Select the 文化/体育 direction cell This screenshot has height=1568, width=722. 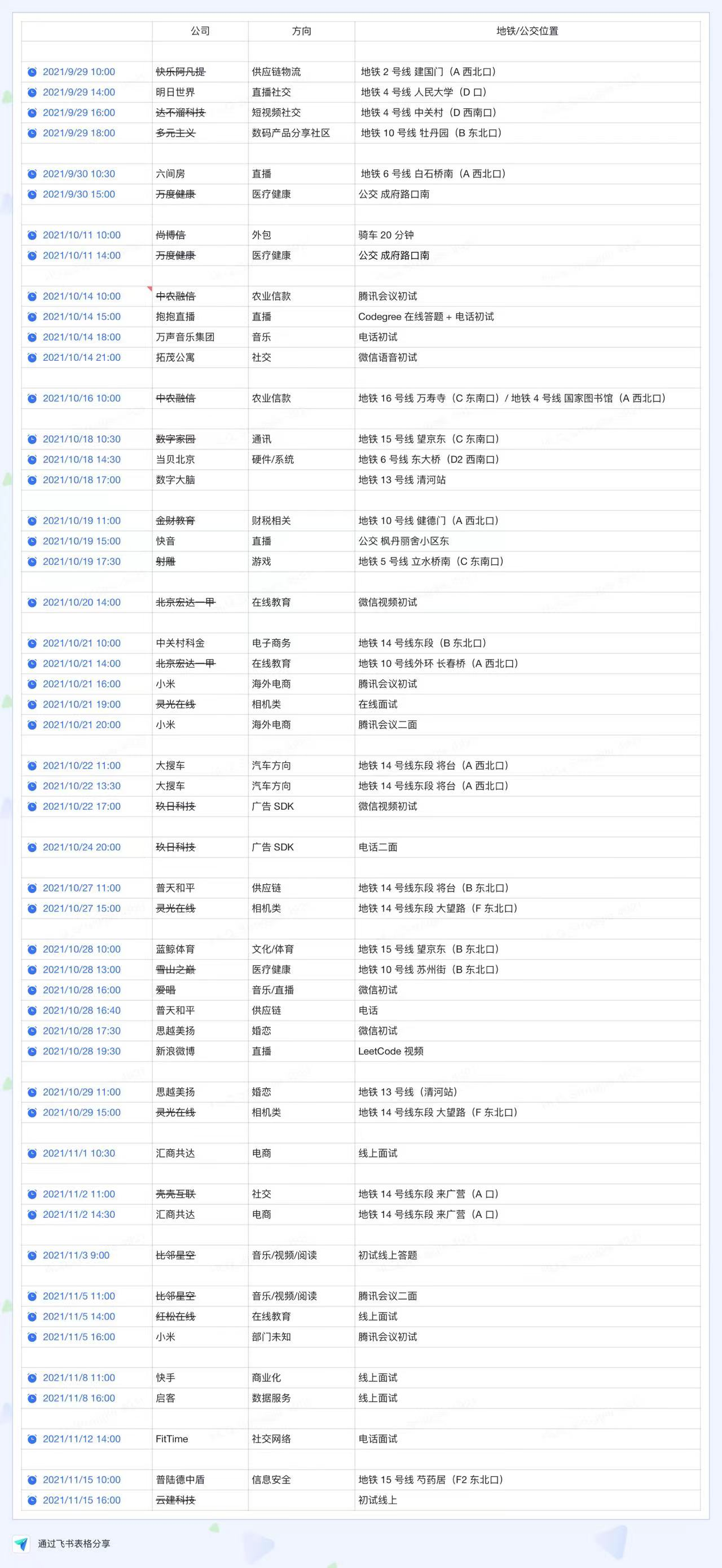(x=301, y=949)
